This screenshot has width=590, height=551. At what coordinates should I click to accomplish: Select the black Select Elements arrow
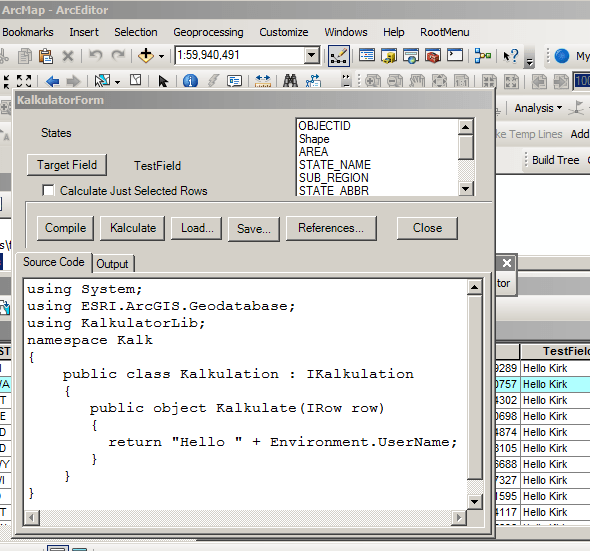(x=163, y=81)
